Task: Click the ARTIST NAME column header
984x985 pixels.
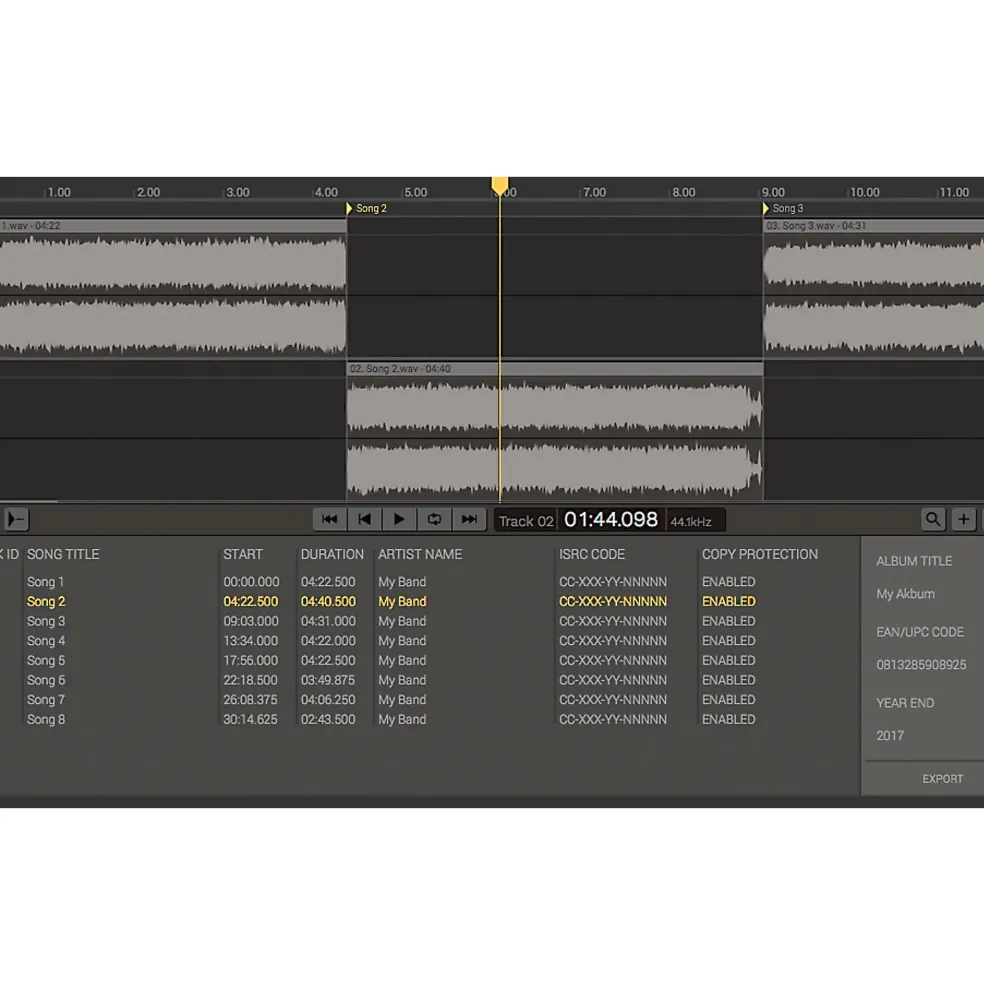Action: 420,554
